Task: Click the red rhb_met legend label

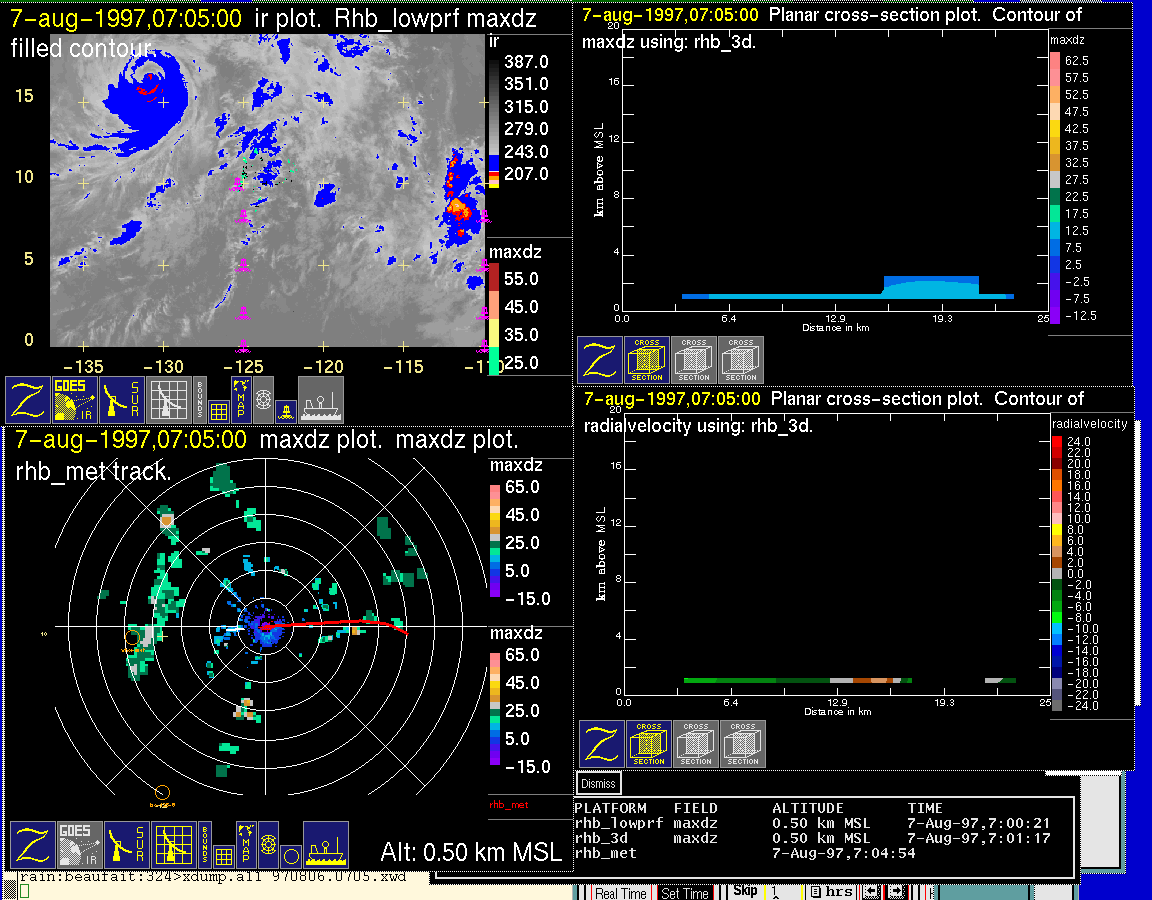Action: 508,804
